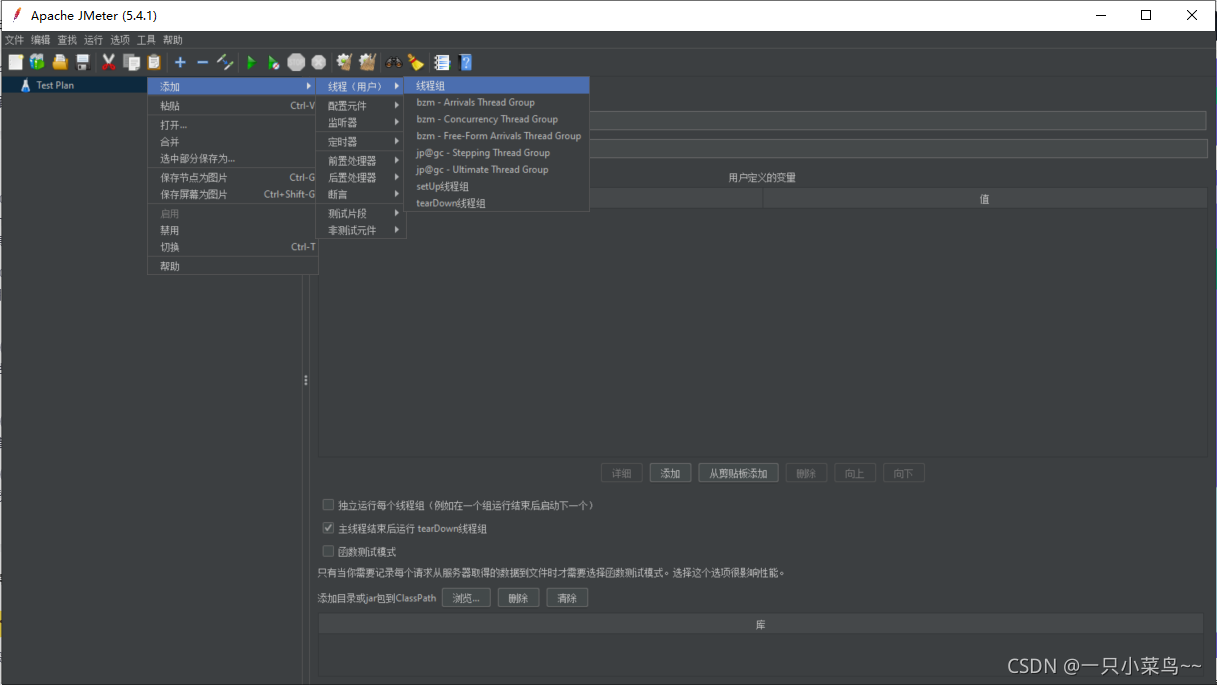Screen dimensions: 1217x685
Task: Select 选中部分保存为... menu entry
Action: [232, 158]
